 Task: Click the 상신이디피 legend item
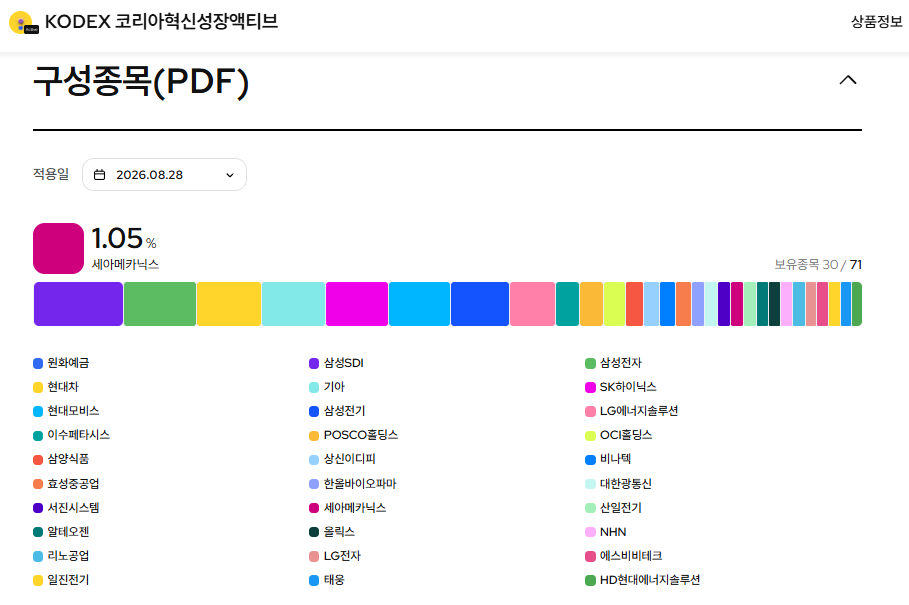point(343,459)
